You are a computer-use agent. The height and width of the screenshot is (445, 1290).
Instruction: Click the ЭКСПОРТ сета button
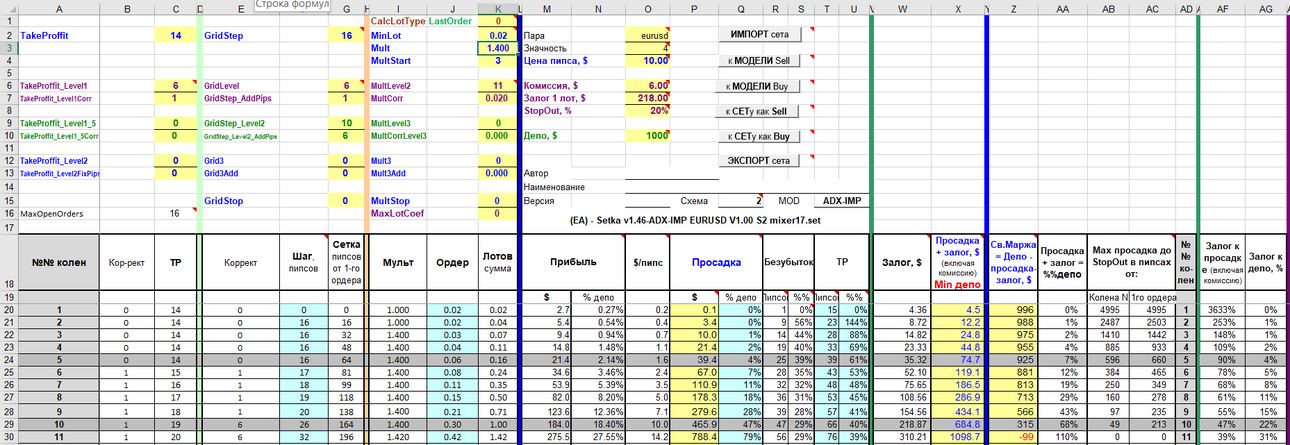[761, 160]
